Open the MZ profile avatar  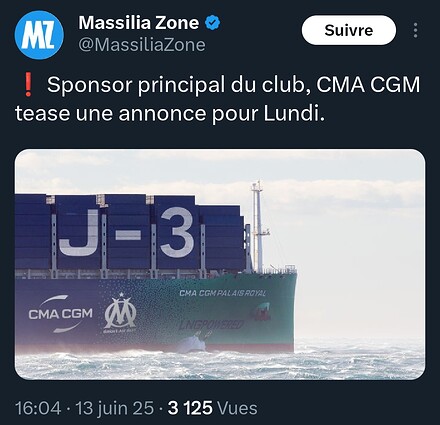[39, 35]
